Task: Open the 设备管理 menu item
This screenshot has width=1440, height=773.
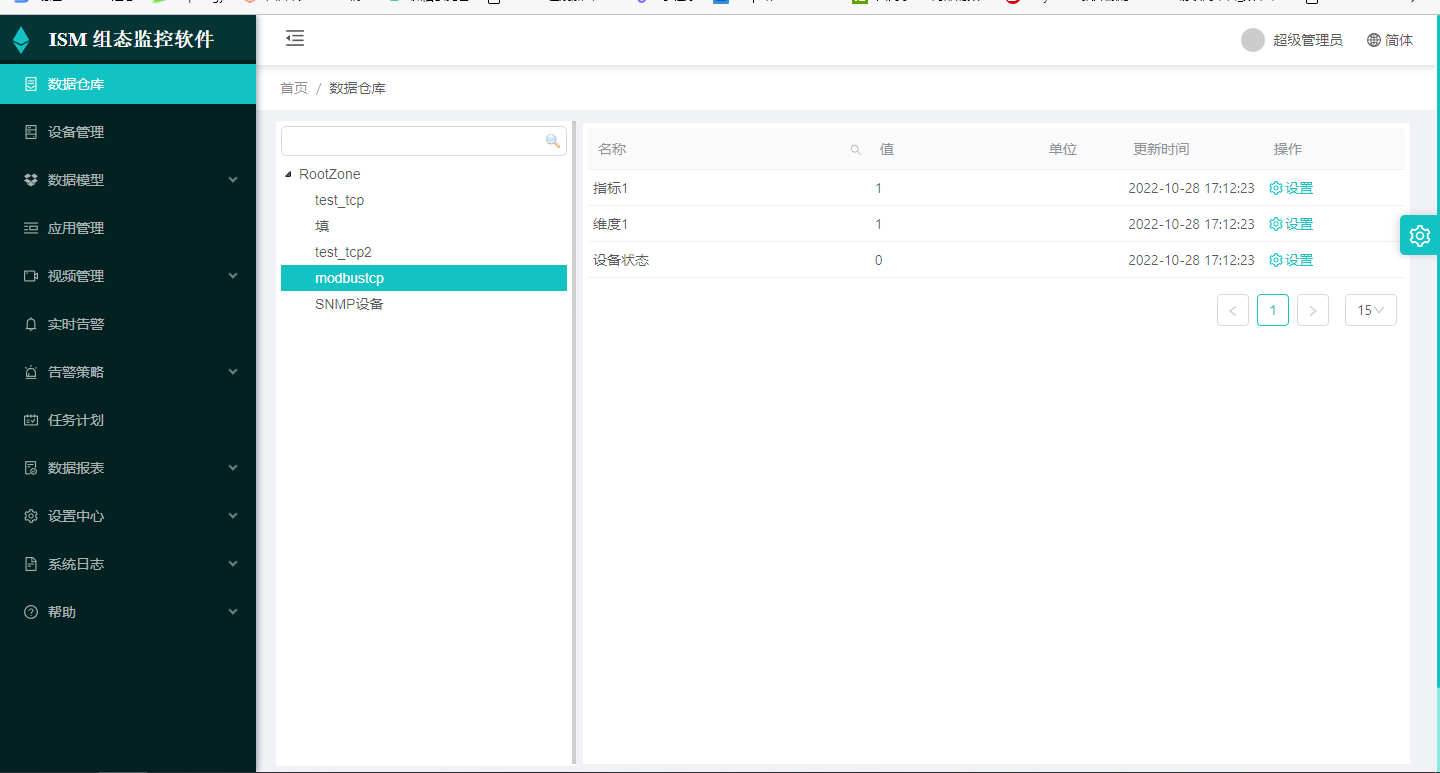Action: (x=128, y=132)
